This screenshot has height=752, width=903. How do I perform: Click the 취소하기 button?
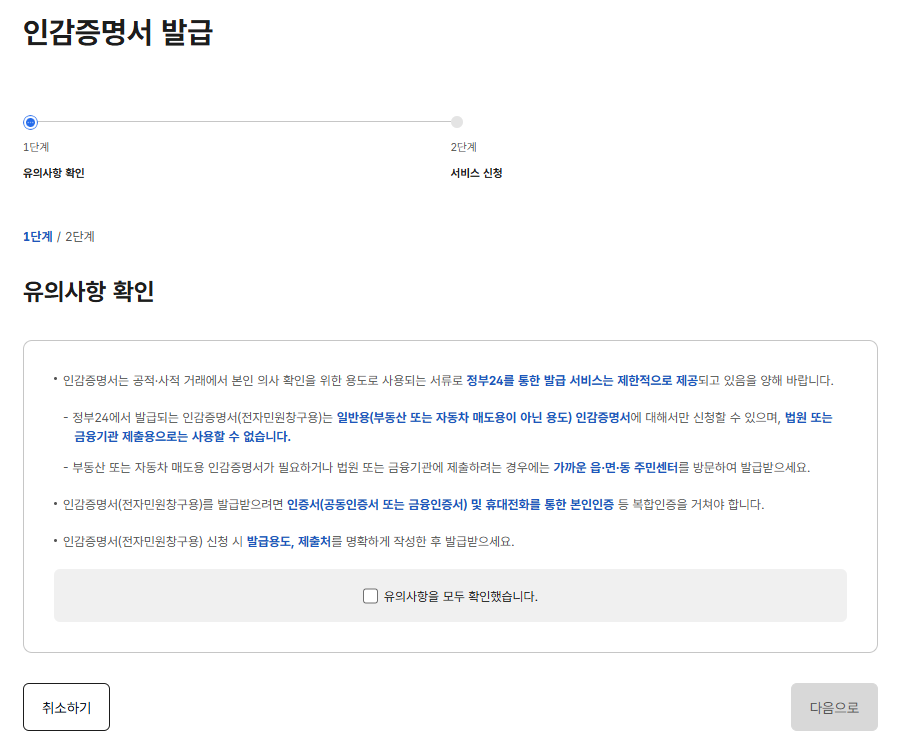click(66, 707)
